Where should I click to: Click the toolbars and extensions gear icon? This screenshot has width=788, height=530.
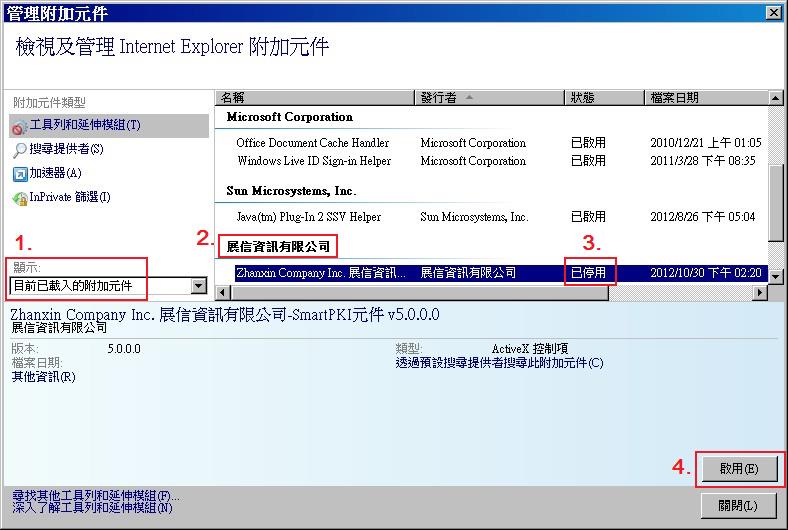tap(19, 128)
